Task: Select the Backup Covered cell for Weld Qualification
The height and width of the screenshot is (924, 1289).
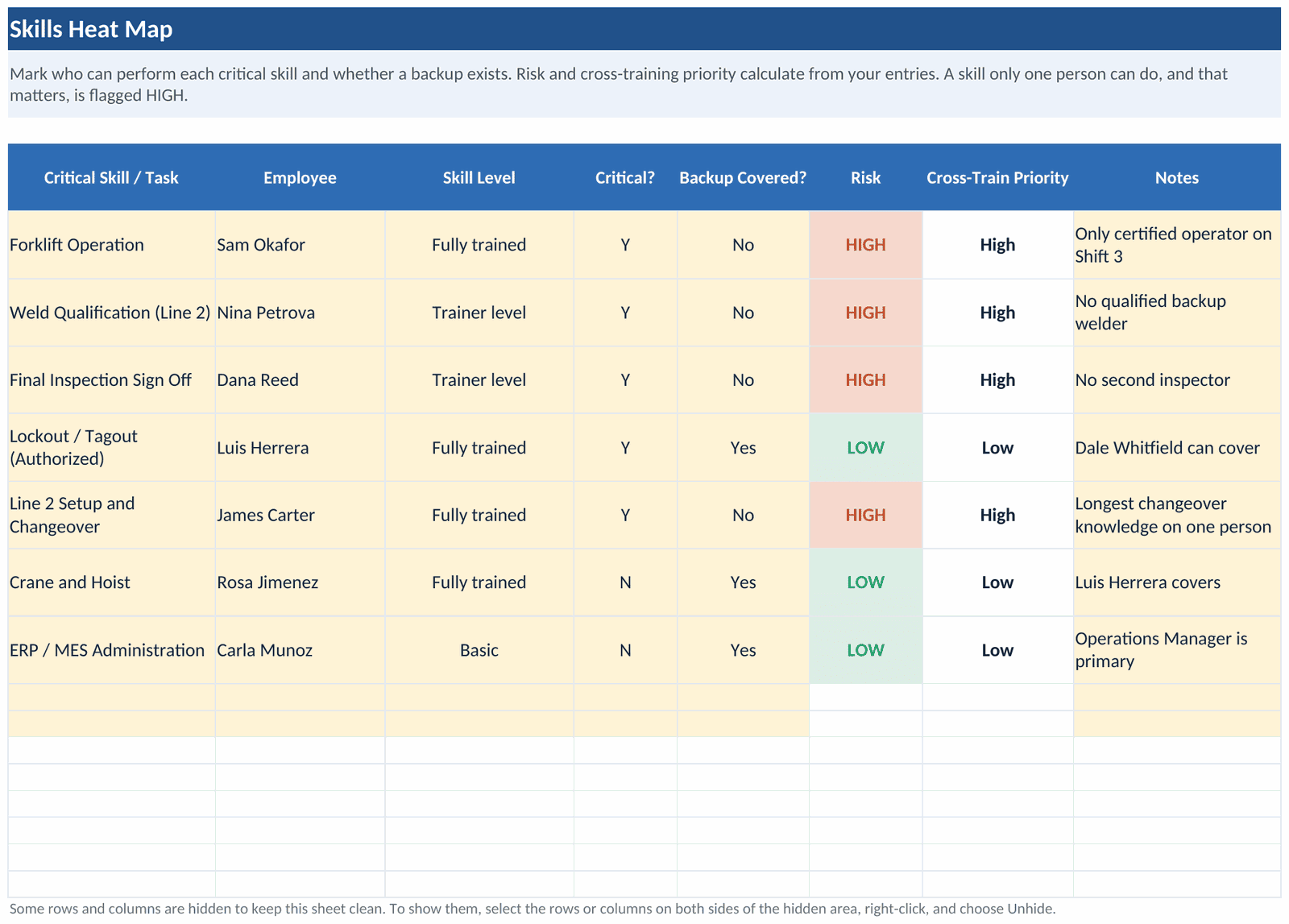Action: (743, 313)
